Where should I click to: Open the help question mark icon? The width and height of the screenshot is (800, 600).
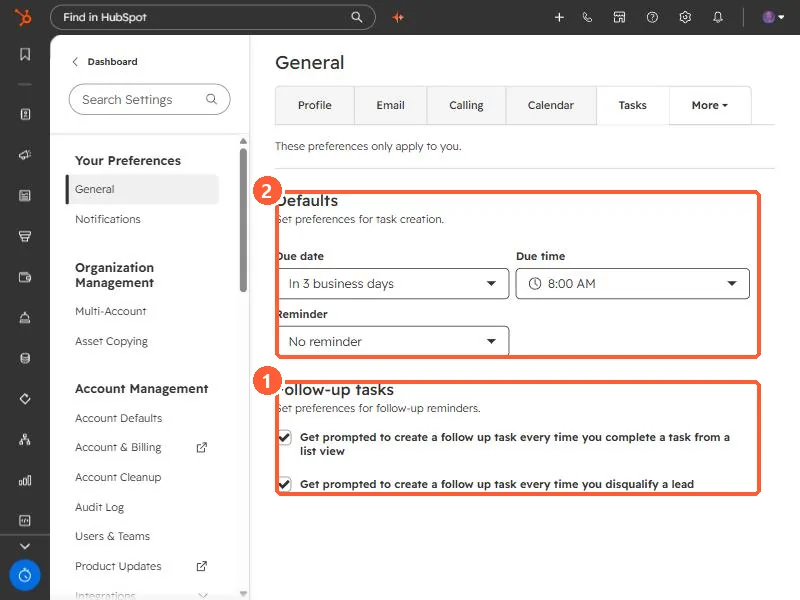coord(652,17)
